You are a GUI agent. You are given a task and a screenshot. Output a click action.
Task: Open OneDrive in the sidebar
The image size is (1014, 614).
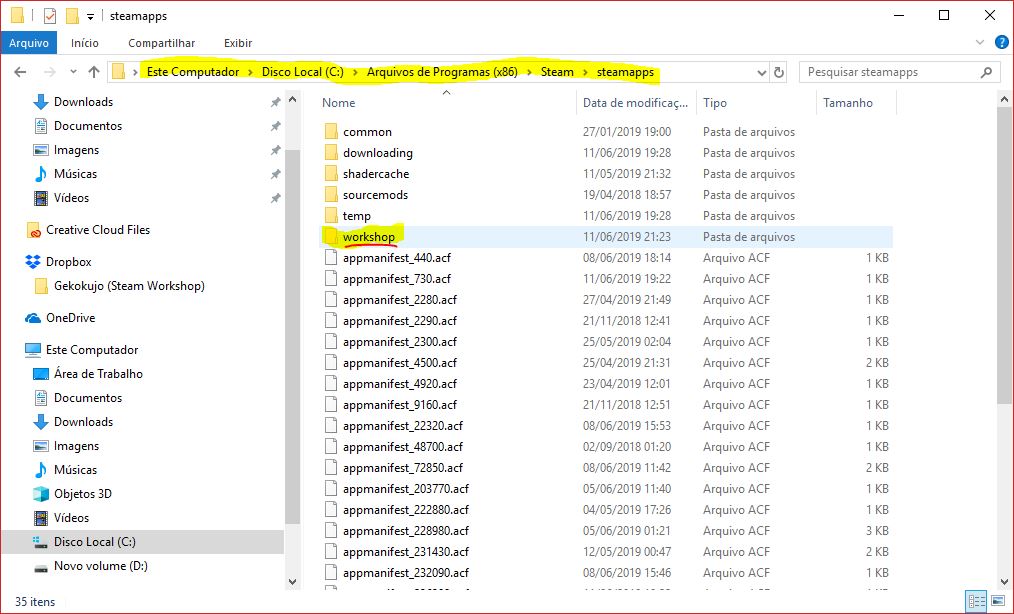[70, 318]
